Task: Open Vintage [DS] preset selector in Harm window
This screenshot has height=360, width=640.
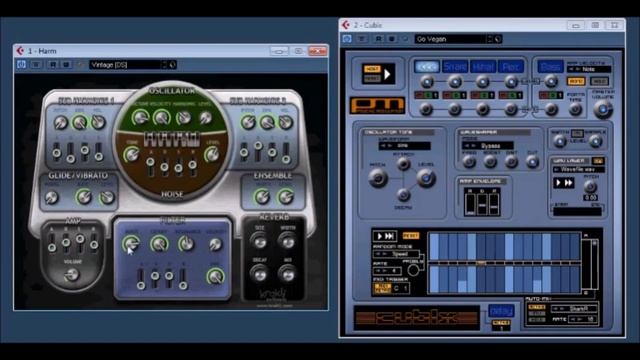Action: tap(125, 64)
